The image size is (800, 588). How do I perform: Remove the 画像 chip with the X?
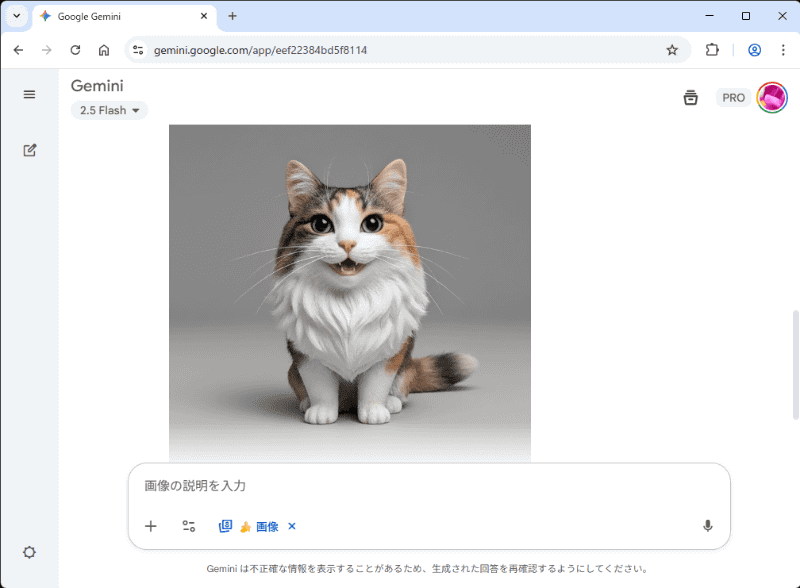291,526
